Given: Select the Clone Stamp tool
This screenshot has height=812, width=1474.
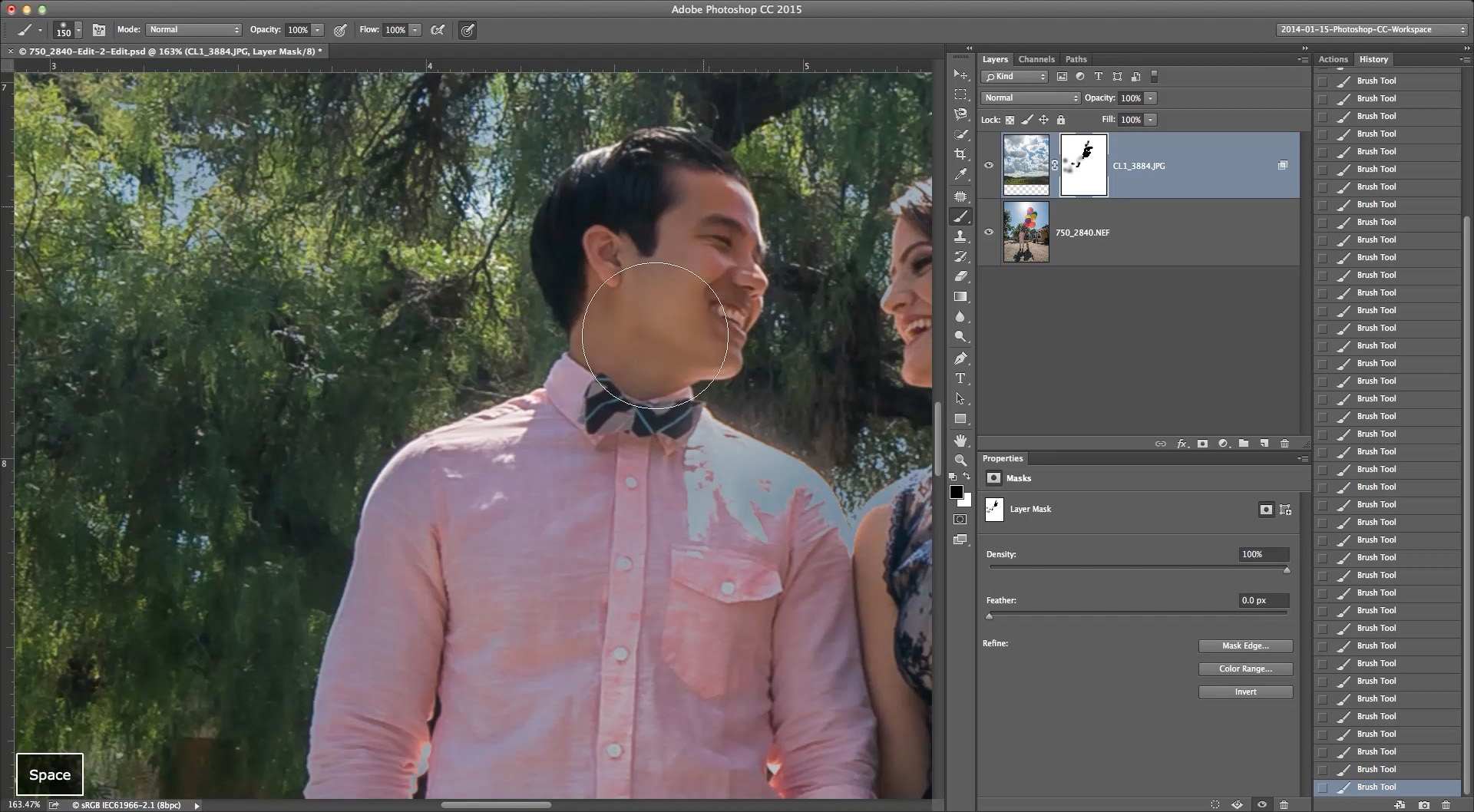Looking at the screenshot, I should [961, 236].
